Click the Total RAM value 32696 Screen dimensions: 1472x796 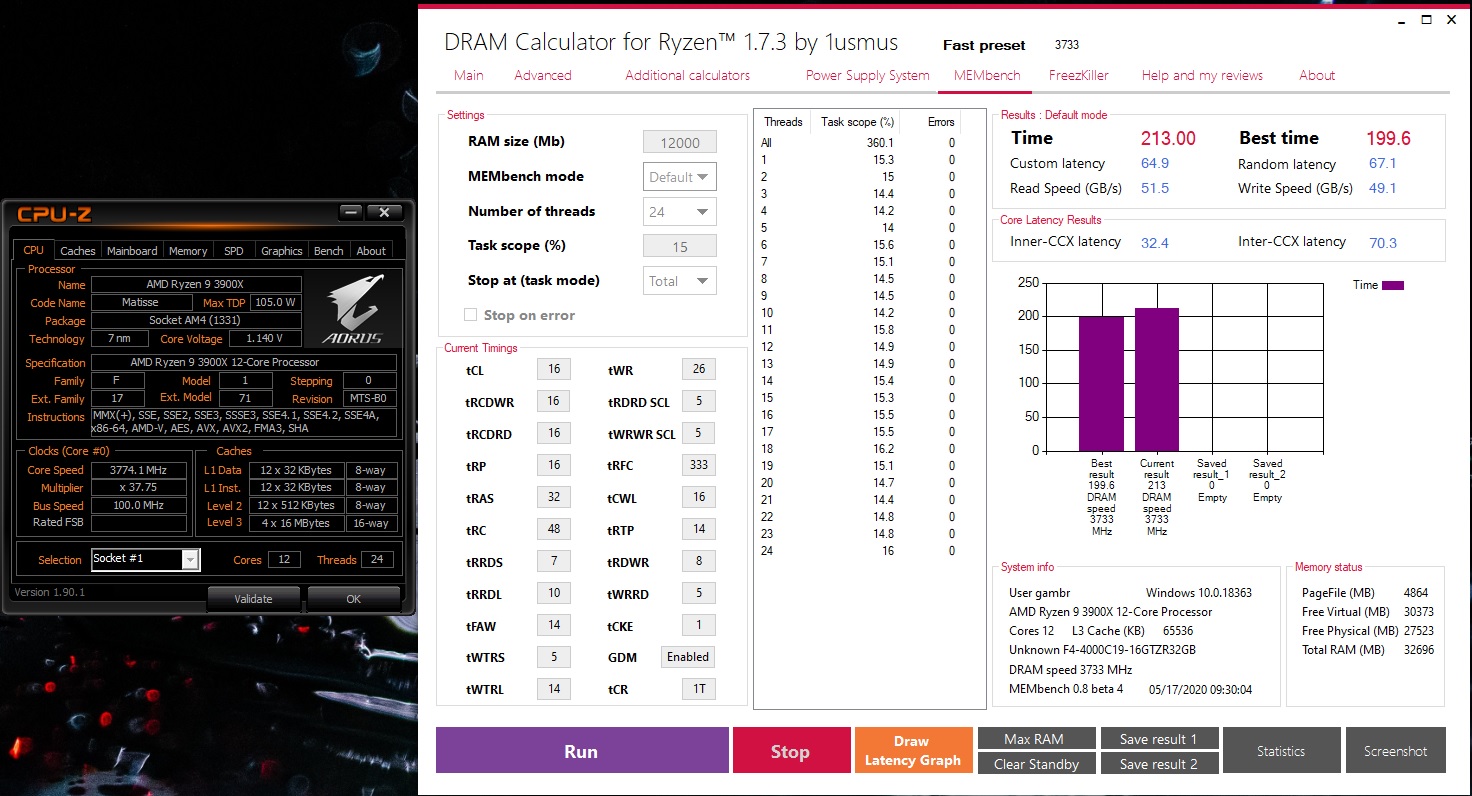tap(1418, 650)
